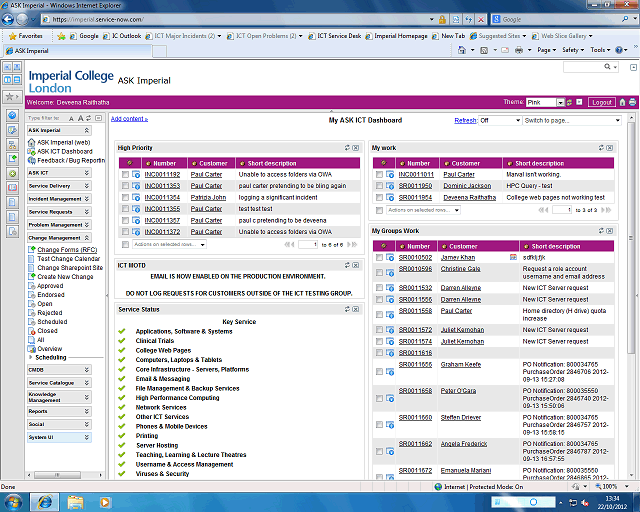This screenshot has width=640, height=512.
Task: Click the navigator type filter text field
Action: coord(59,118)
